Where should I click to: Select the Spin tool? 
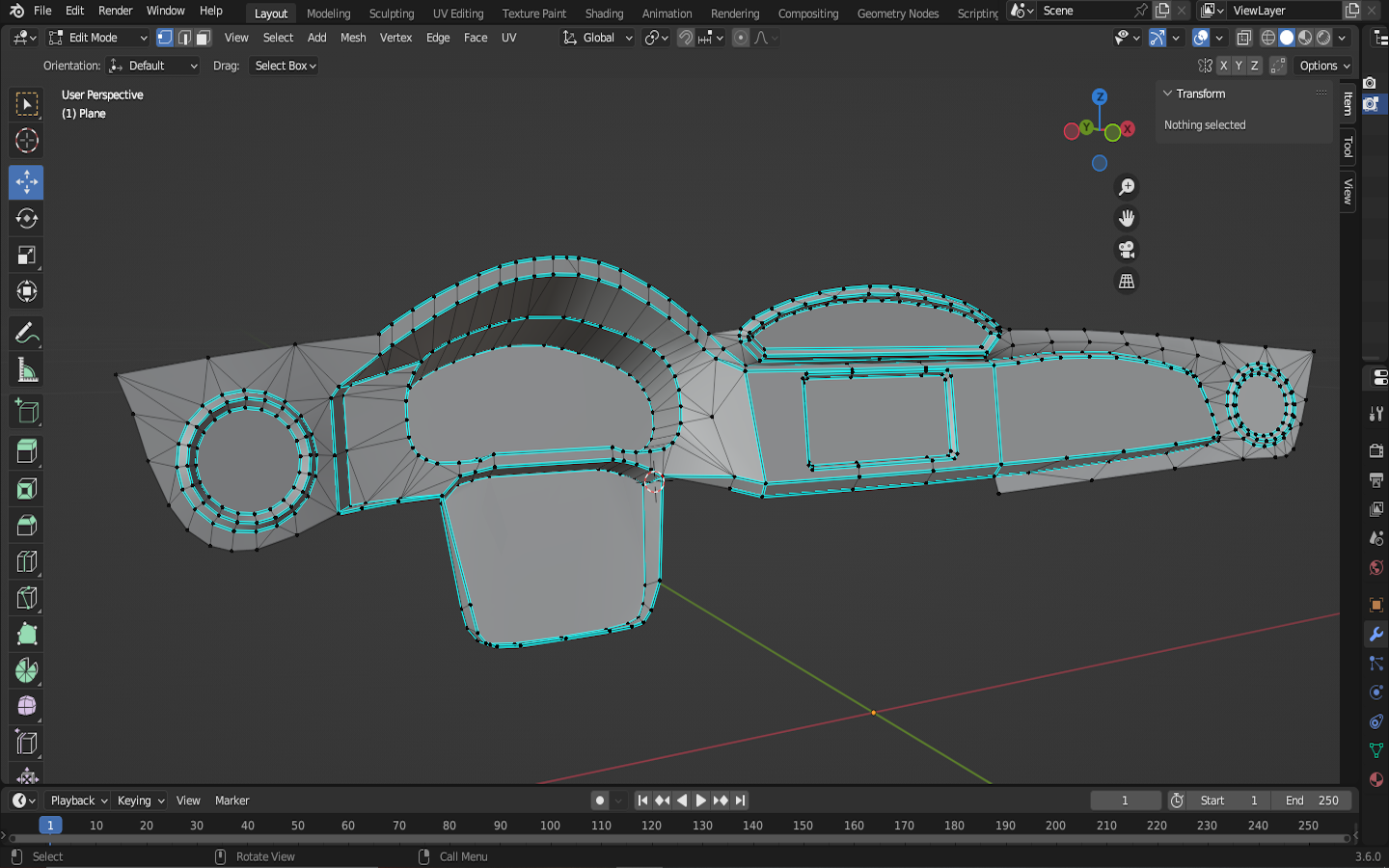click(27, 670)
